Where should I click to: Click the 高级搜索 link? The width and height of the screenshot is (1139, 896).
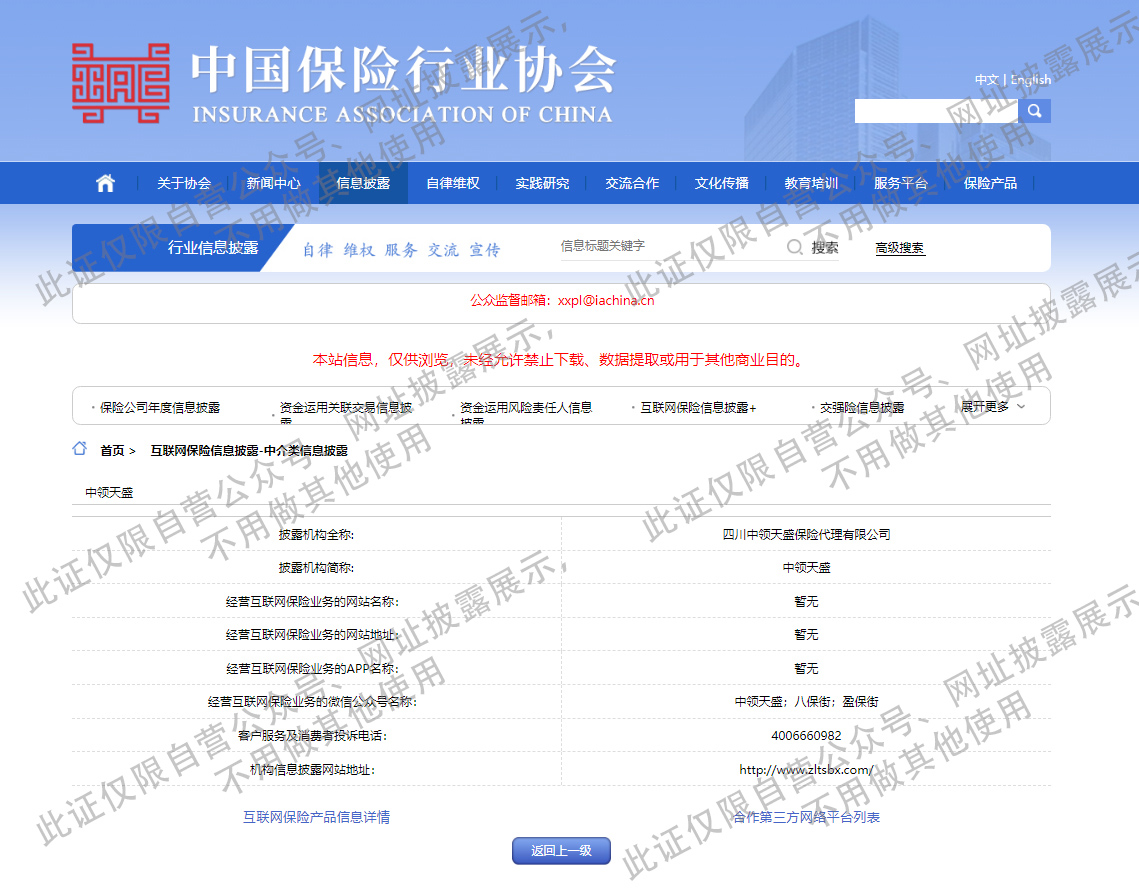pos(900,248)
